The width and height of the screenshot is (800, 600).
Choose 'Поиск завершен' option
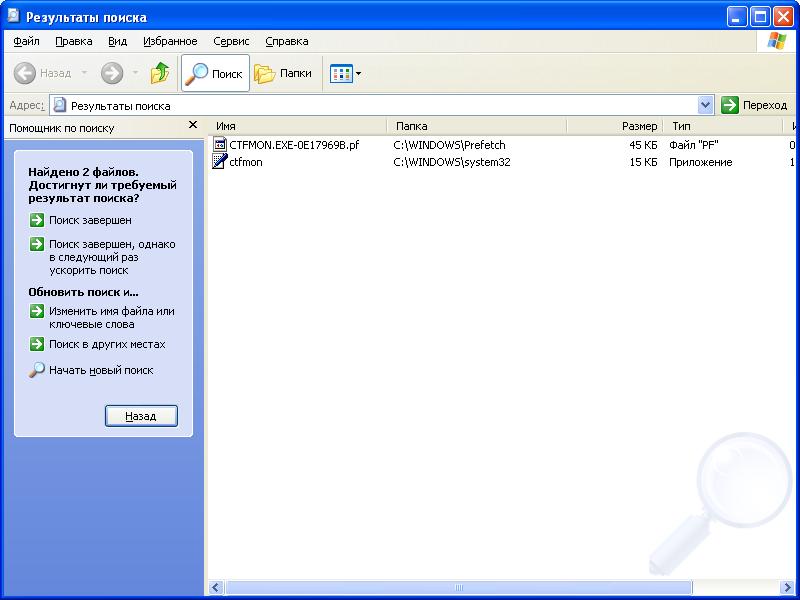(90, 220)
